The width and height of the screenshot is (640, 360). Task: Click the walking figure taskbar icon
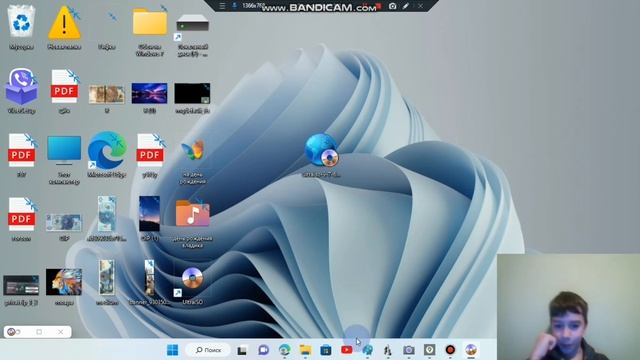[x=388, y=350]
